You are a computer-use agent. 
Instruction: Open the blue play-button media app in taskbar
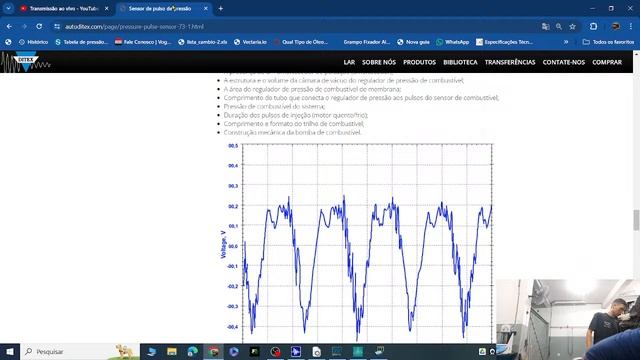pyautogui.click(x=234, y=351)
